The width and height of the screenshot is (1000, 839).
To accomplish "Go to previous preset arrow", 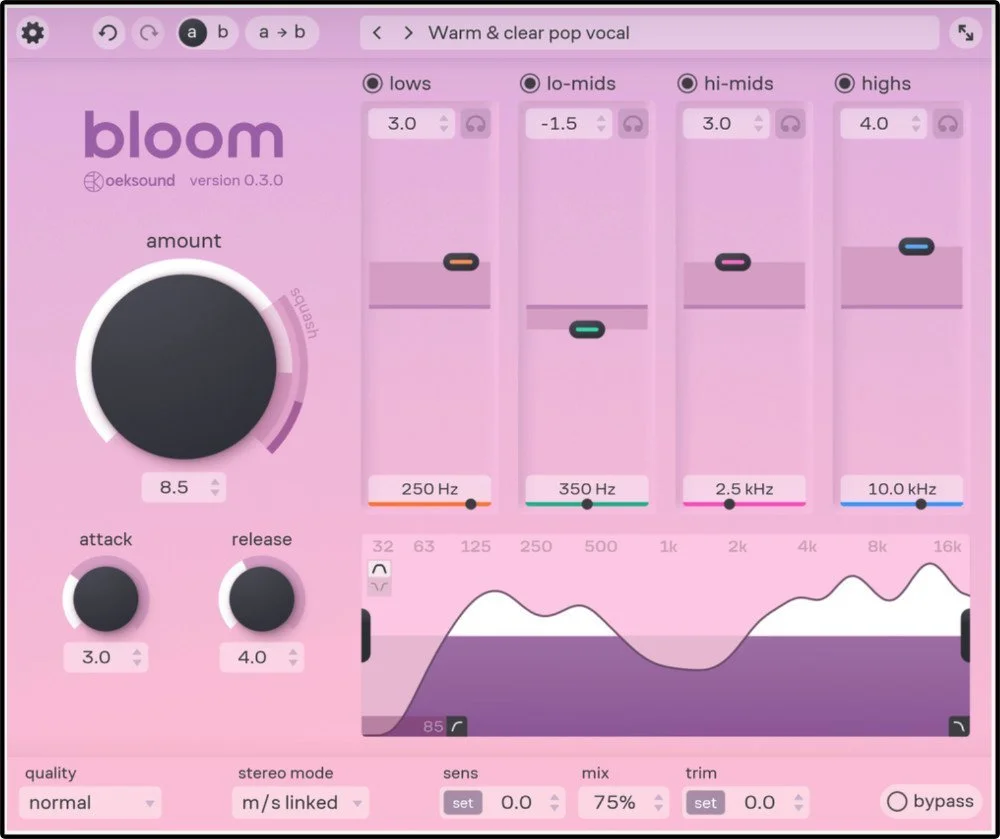I will pyautogui.click(x=377, y=33).
